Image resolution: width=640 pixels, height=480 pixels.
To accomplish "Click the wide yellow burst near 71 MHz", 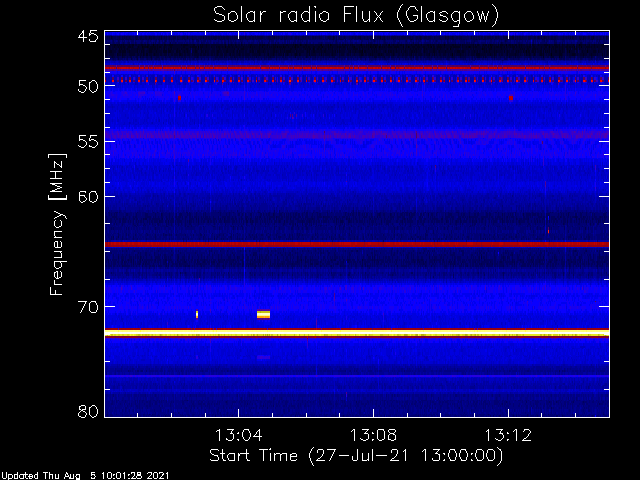I will 263,314.
